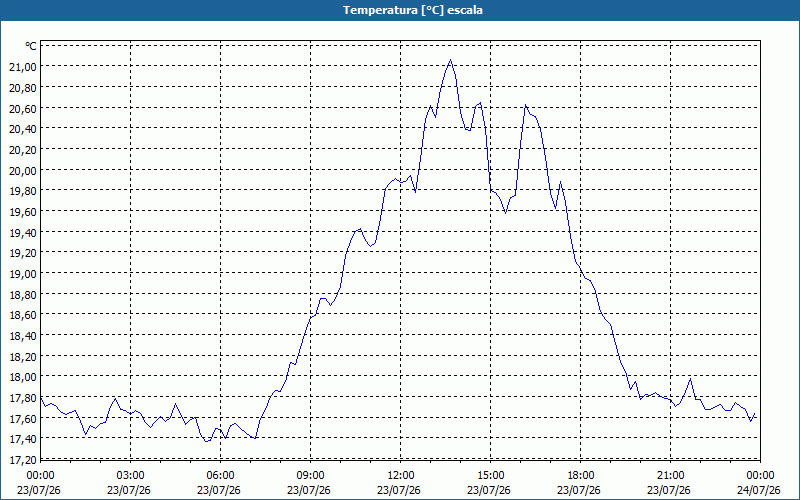The image size is (800, 500).
Task: Click the 19,40 temperature label
Action: (x=23, y=233)
